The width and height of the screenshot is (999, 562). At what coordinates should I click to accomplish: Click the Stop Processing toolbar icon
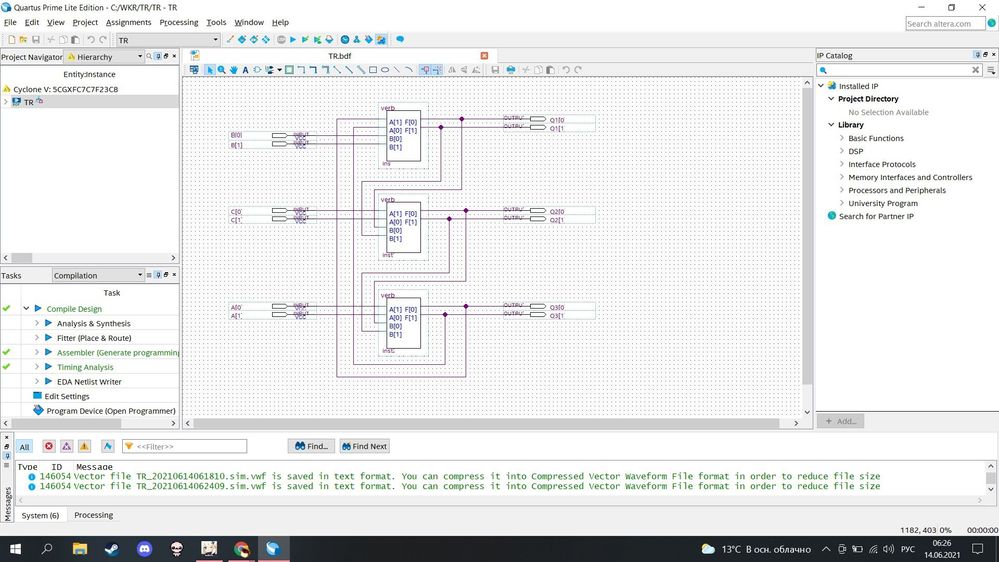[x=280, y=40]
